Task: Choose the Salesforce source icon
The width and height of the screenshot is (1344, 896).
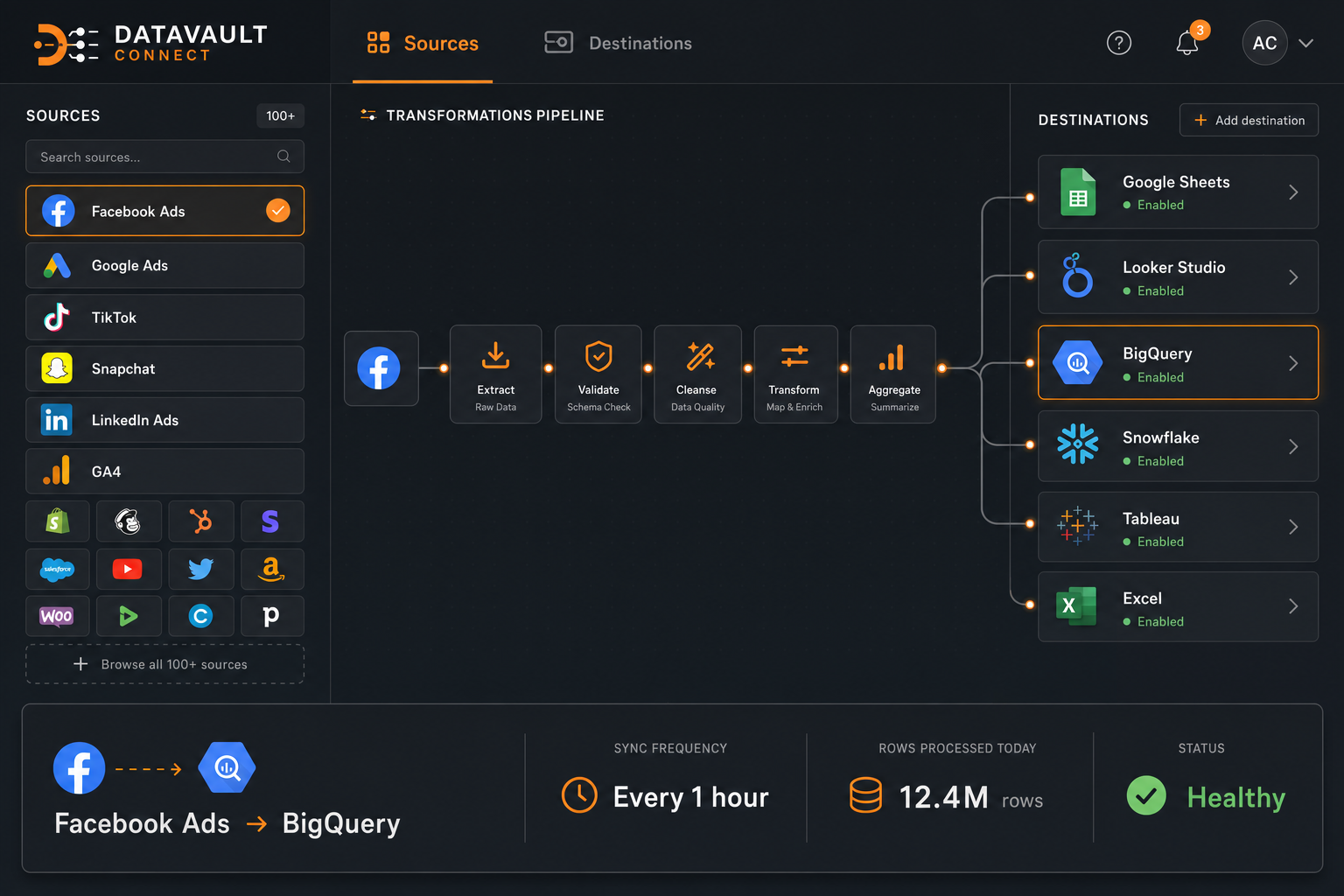Action: tap(58, 569)
